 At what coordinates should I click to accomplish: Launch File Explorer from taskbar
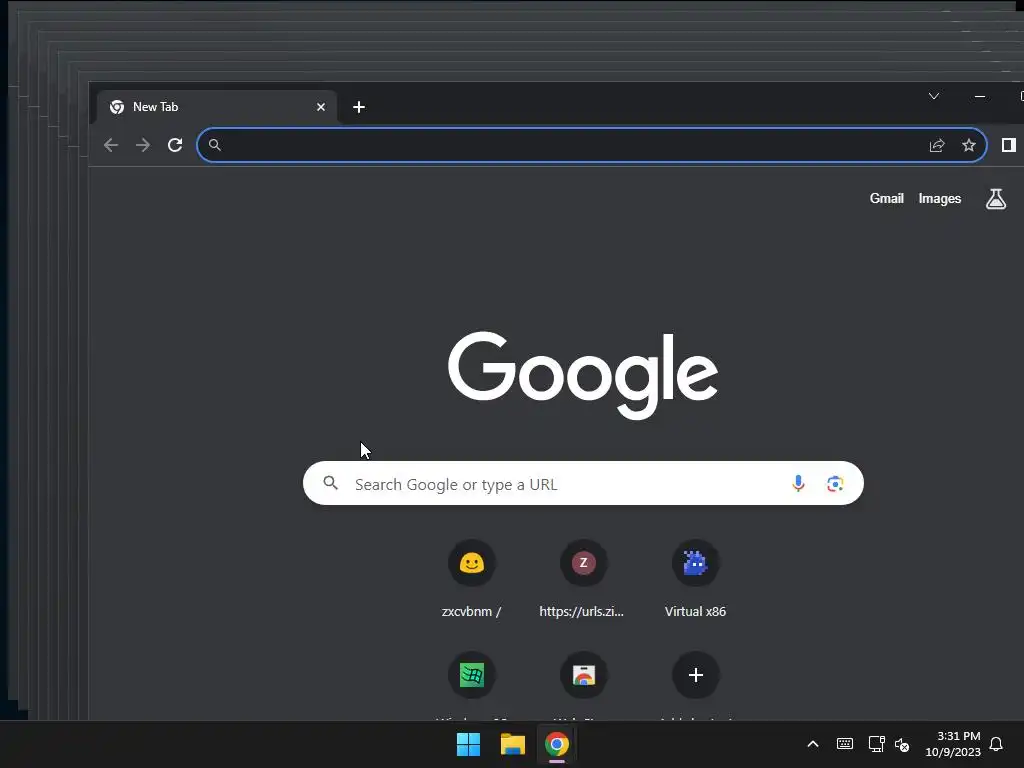[513, 744]
